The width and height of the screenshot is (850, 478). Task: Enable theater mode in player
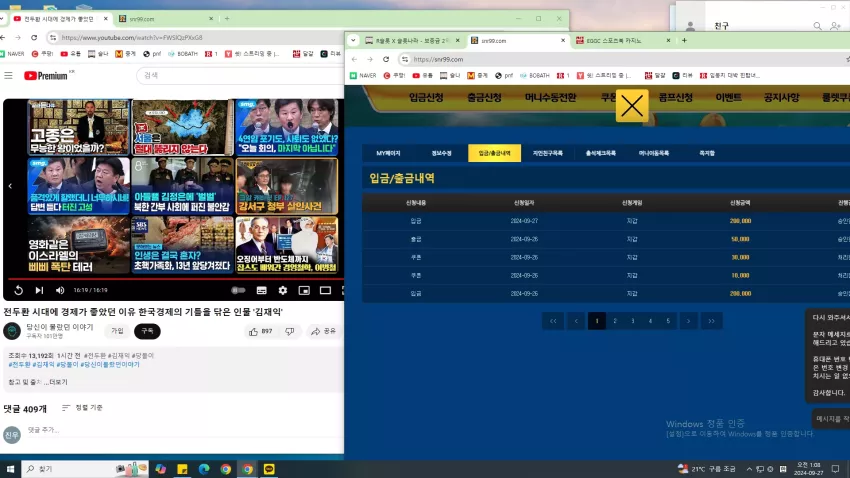tap(325, 290)
